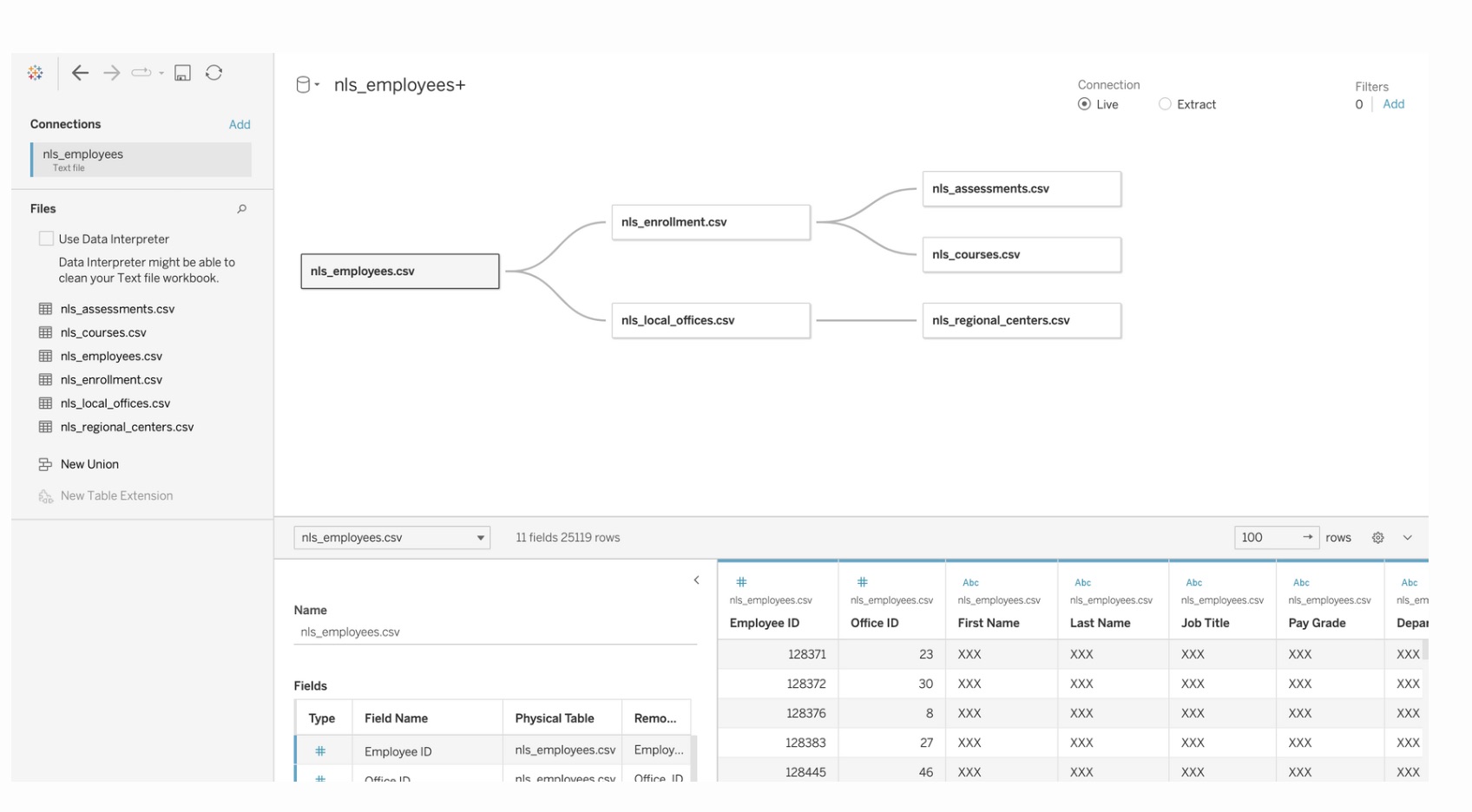
Task: Click the First Name column header
Action: [x=989, y=623]
